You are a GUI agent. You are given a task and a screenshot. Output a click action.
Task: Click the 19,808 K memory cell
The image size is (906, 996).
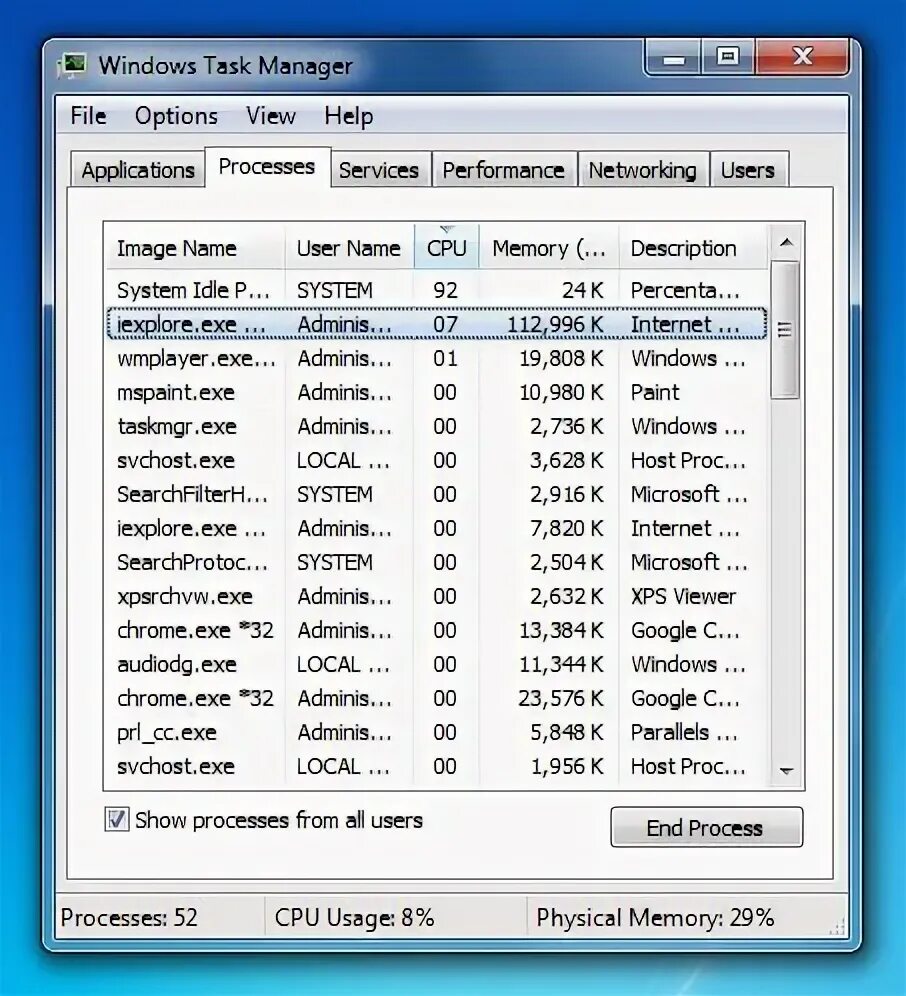coord(561,358)
